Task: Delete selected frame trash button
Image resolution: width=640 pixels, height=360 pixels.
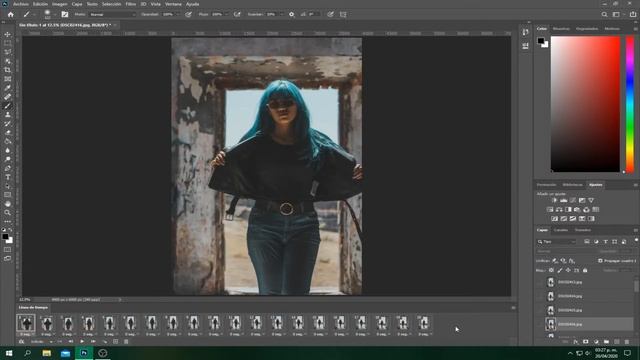Action: point(126,341)
